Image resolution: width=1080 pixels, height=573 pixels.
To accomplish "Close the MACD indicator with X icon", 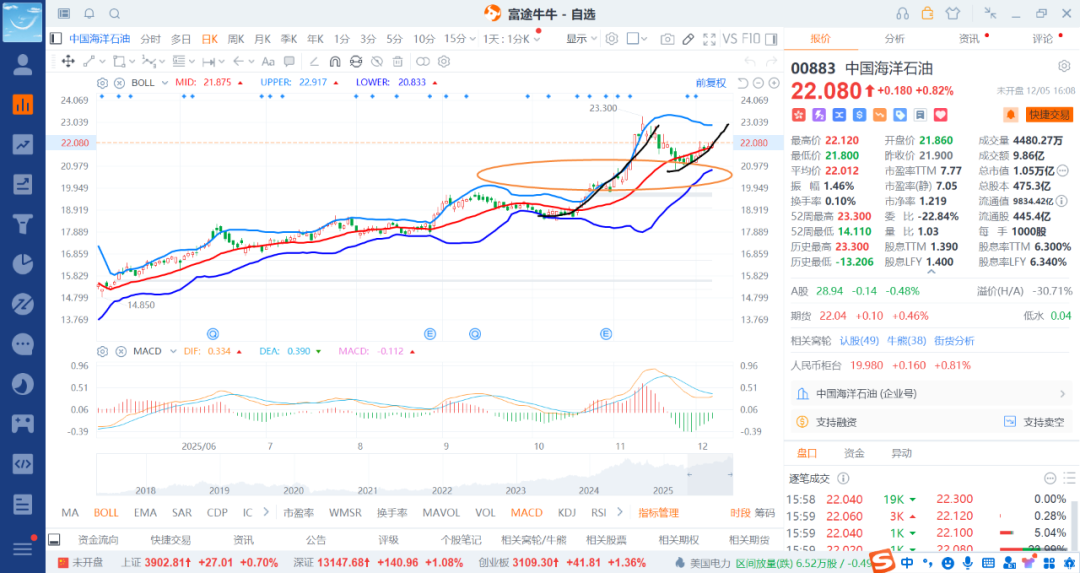I will click(121, 351).
